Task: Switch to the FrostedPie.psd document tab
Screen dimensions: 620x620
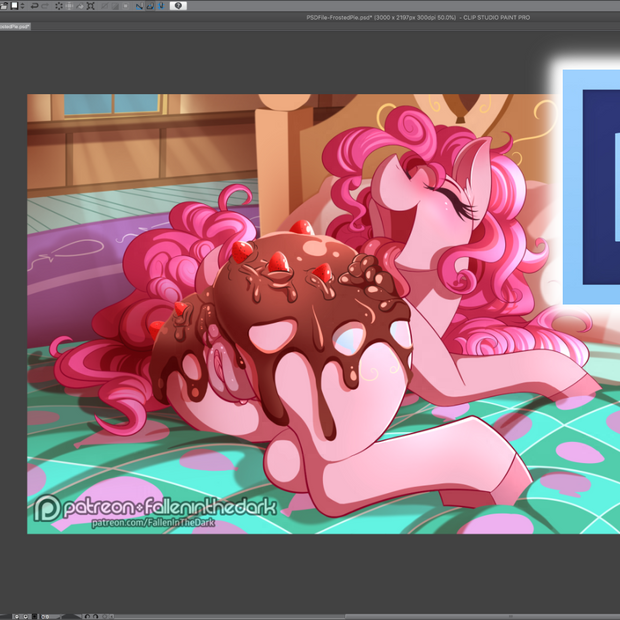Action: 14,27
